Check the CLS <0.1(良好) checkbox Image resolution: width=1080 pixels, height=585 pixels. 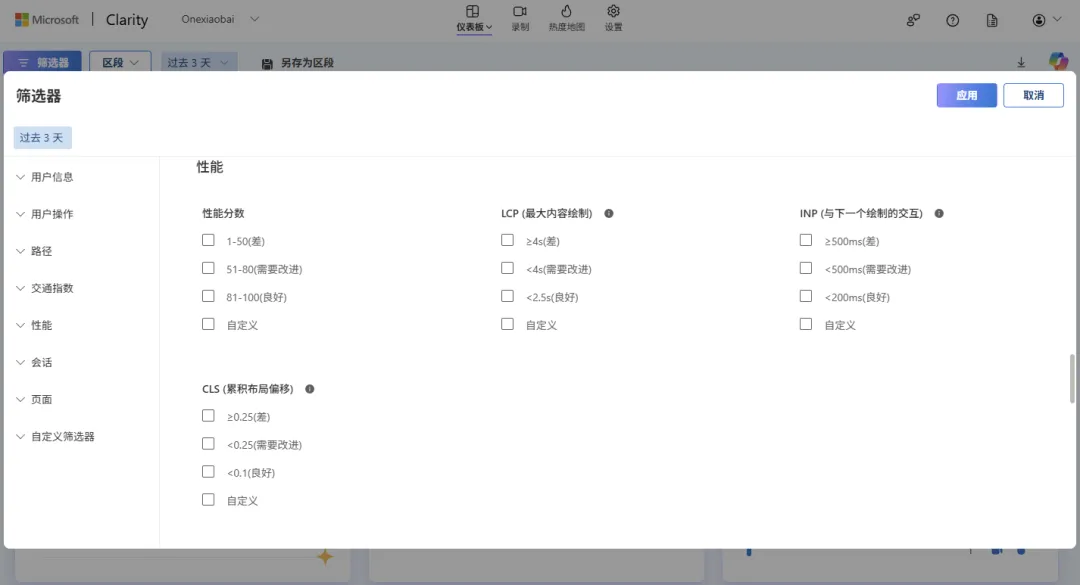tap(208, 471)
